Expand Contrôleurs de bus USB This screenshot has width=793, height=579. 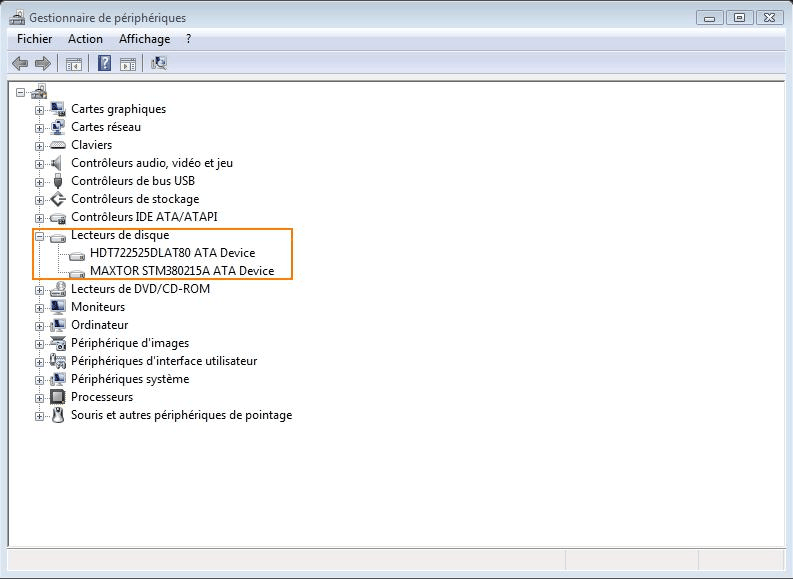tap(39, 182)
